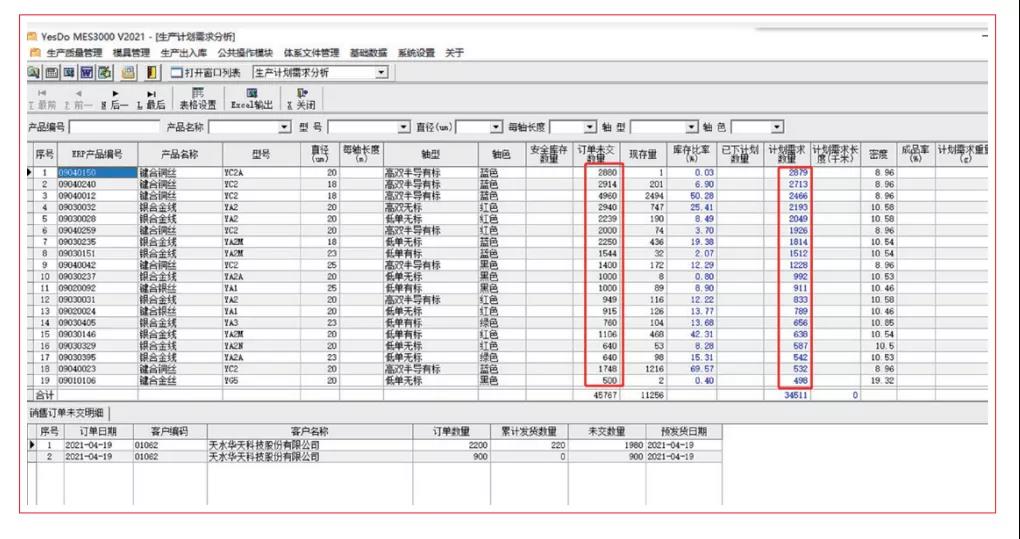1020x539 pixels.
Task: Click the 45767 total unfulfilled order sum
Action: [597, 395]
